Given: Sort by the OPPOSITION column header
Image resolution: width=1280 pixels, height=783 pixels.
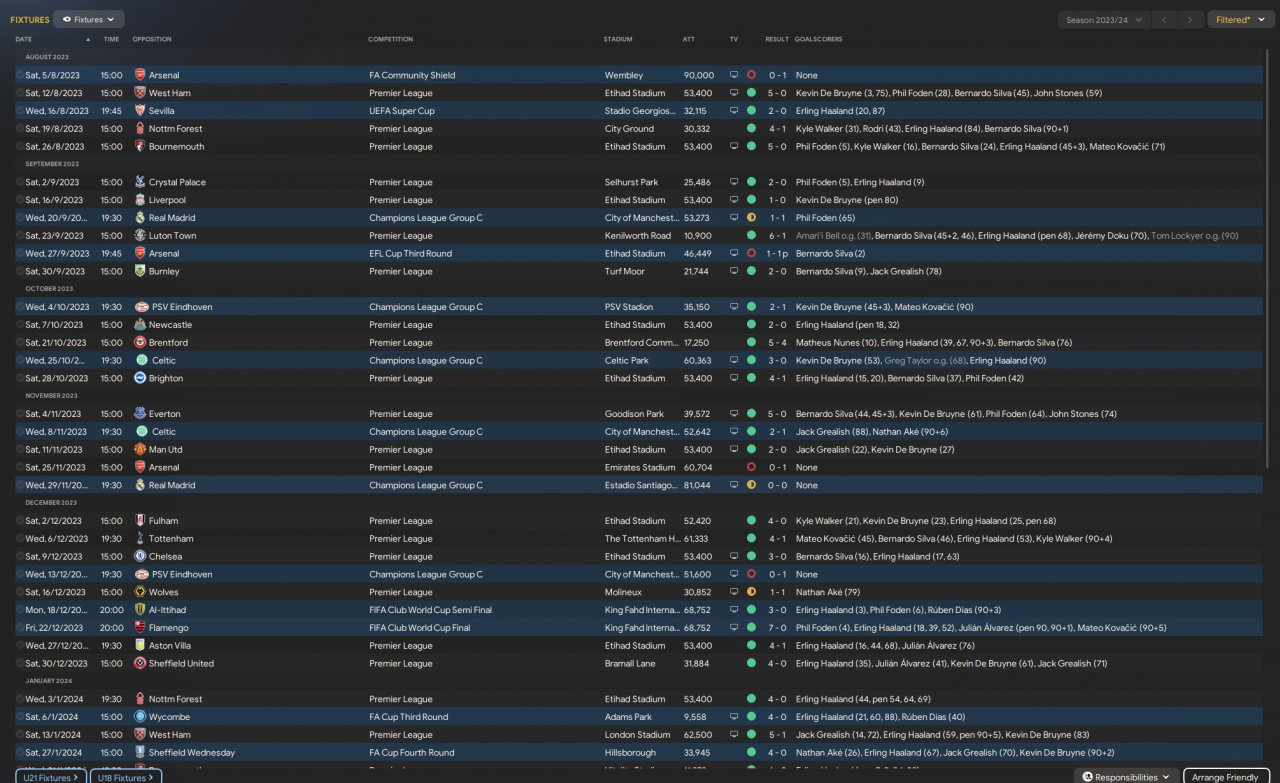Looking at the screenshot, I should [152, 39].
